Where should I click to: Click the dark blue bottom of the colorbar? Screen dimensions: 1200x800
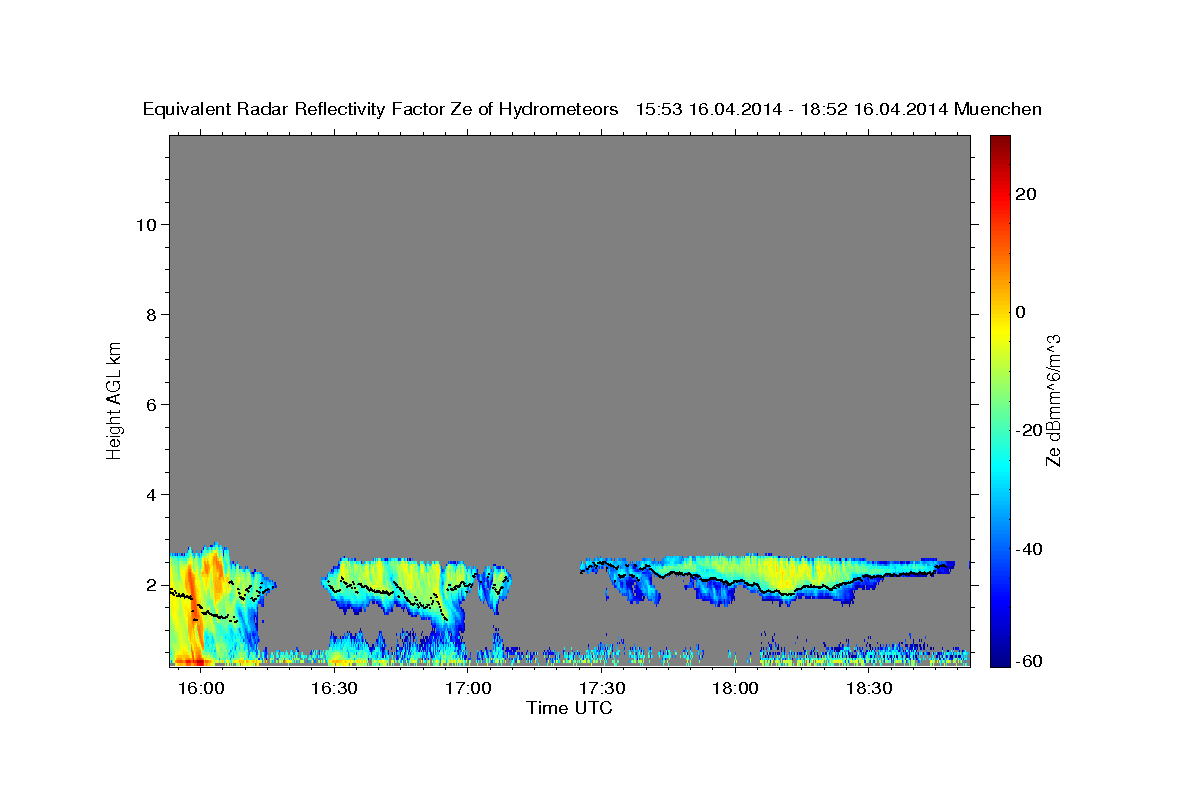[1000, 655]
